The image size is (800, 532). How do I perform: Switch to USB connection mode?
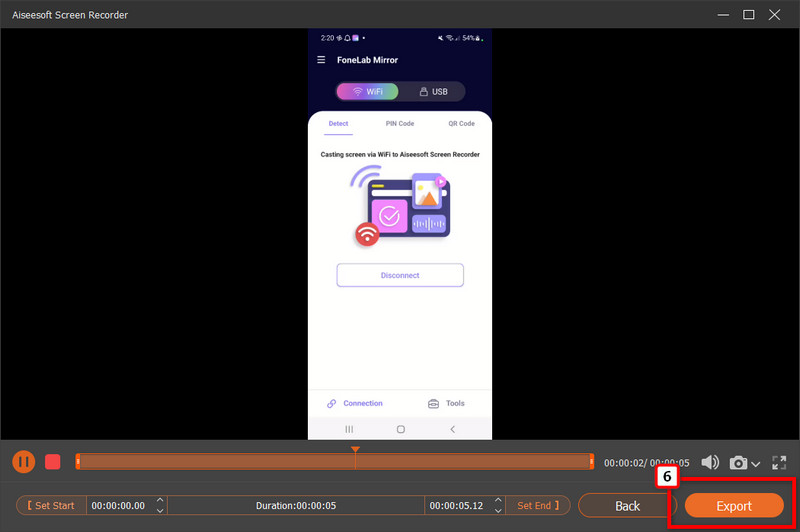click(x=433, y=92)
